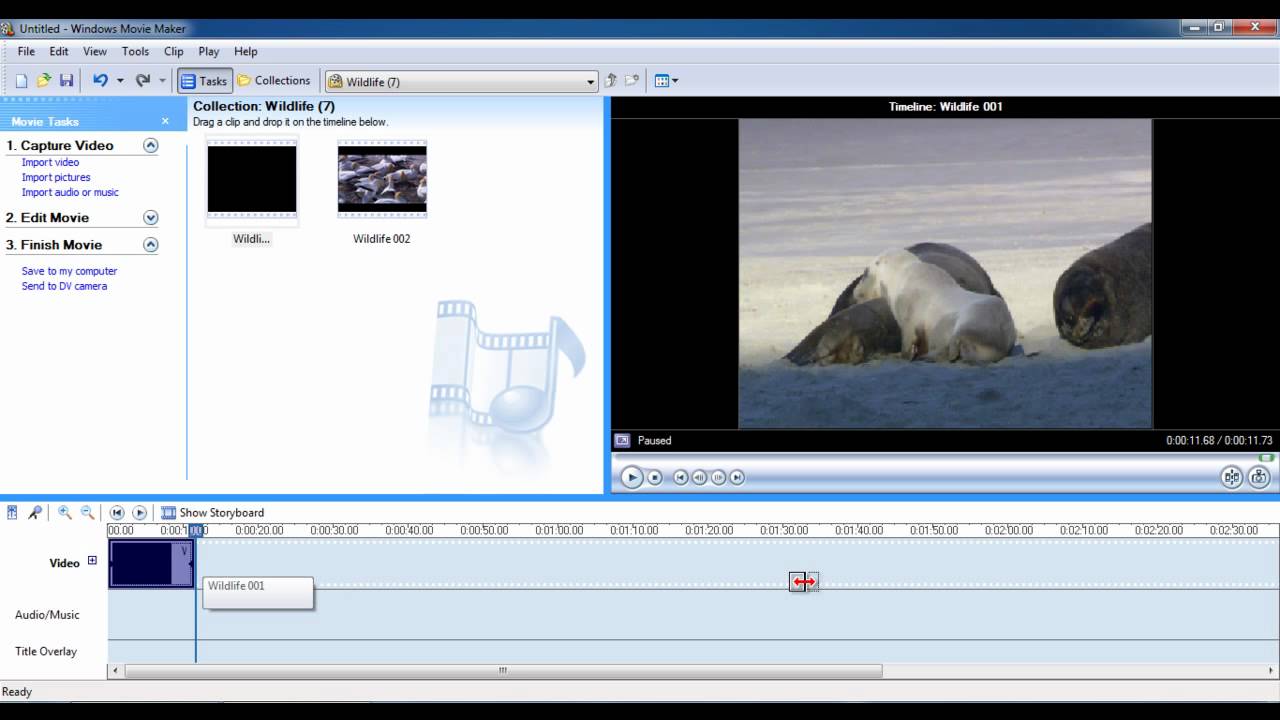The height and width of the screenshot is (720, 1280).
Task: Click the timeline scrollbar left arrow
Action: tap(116, 671)
